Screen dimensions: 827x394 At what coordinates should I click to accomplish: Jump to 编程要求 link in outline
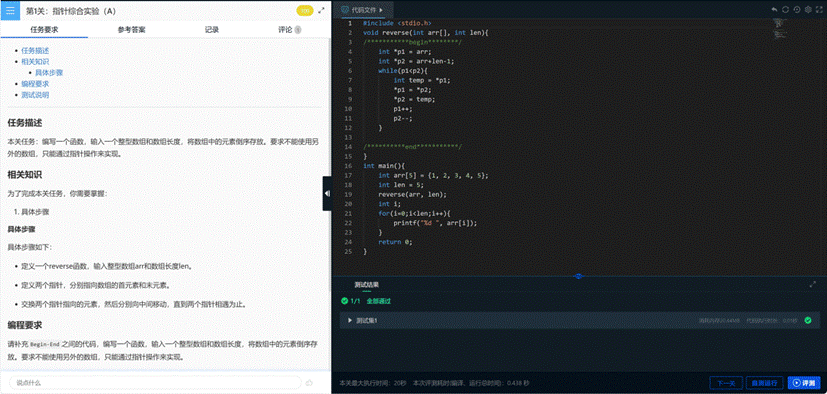coord(35,84)
